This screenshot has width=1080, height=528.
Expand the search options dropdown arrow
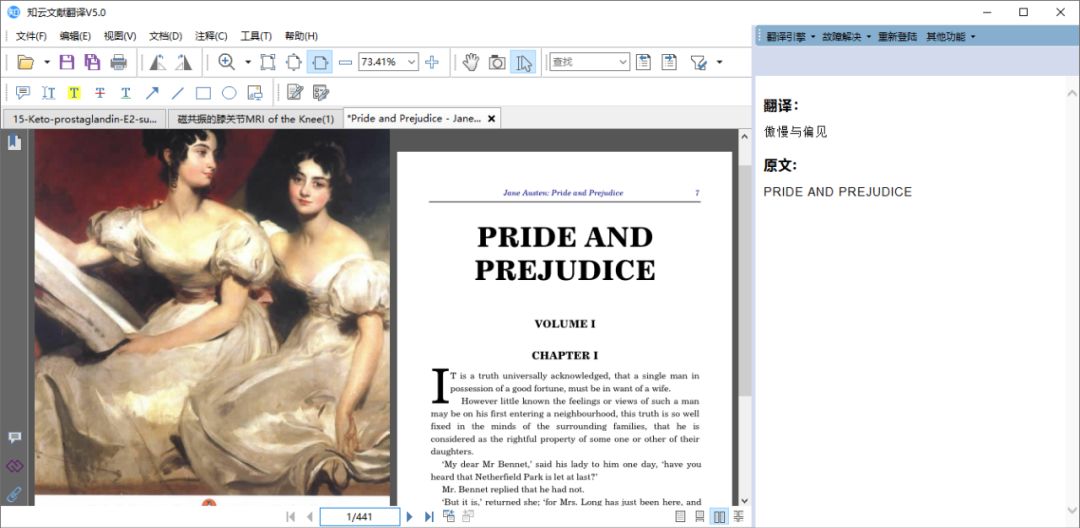(719, 63)
